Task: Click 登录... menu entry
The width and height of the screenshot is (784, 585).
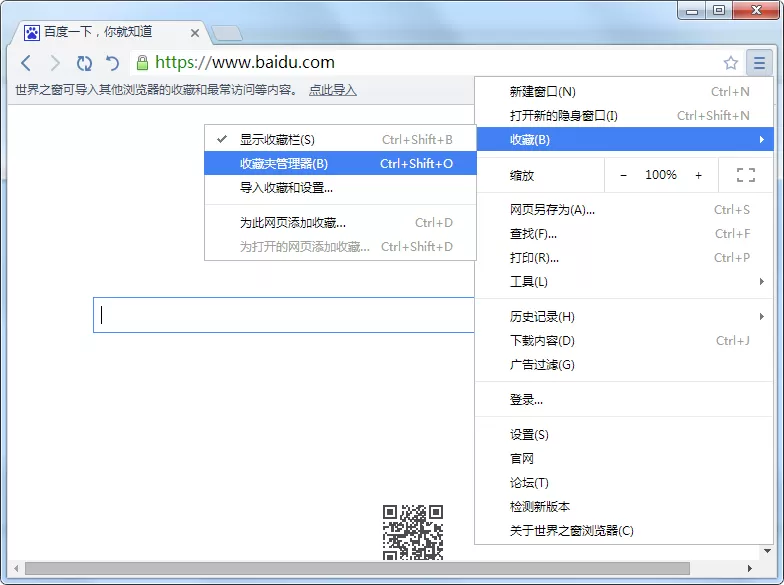Action: click(x=624, y=400)
